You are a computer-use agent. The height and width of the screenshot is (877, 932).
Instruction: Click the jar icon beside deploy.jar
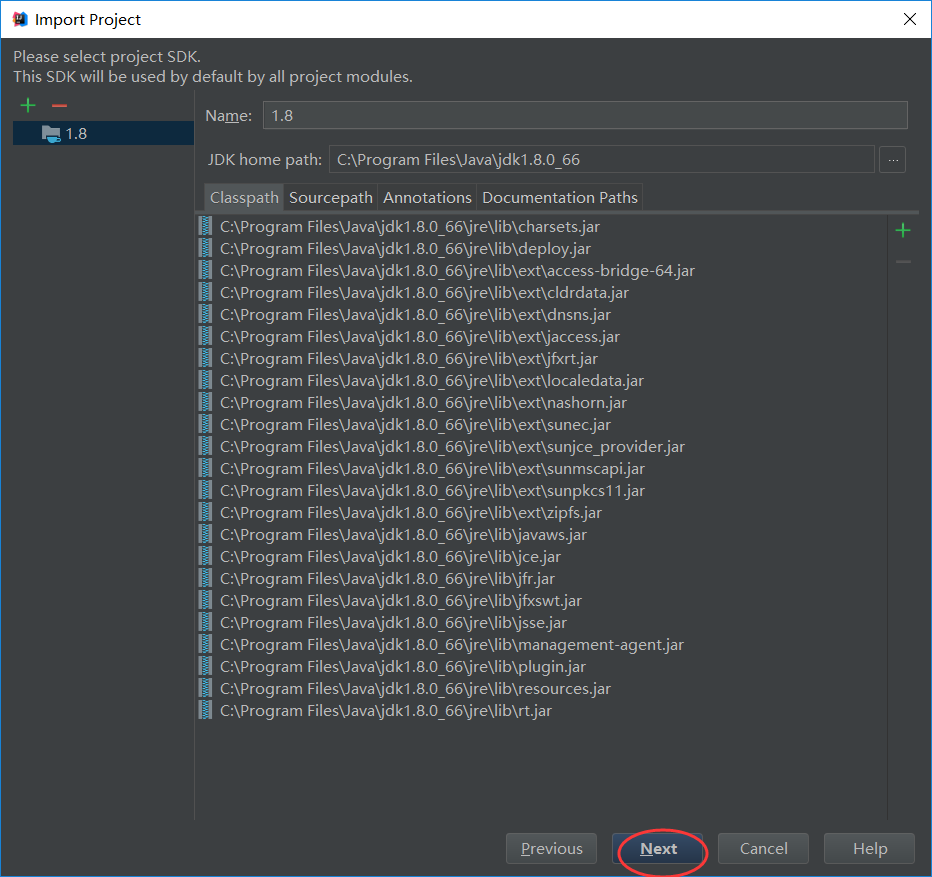tap(206, 249)
